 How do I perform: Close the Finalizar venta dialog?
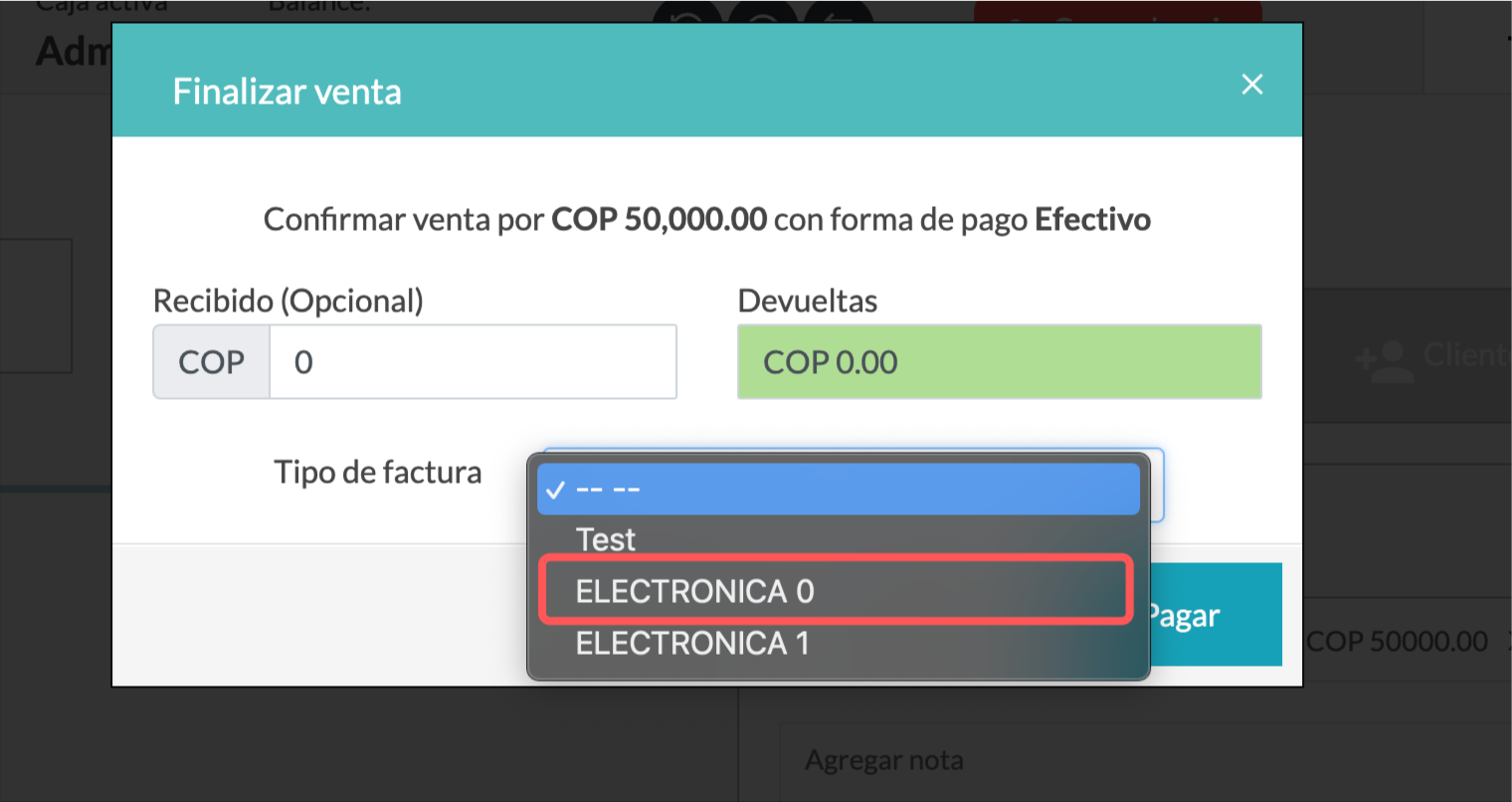[x=1251, y=85]
